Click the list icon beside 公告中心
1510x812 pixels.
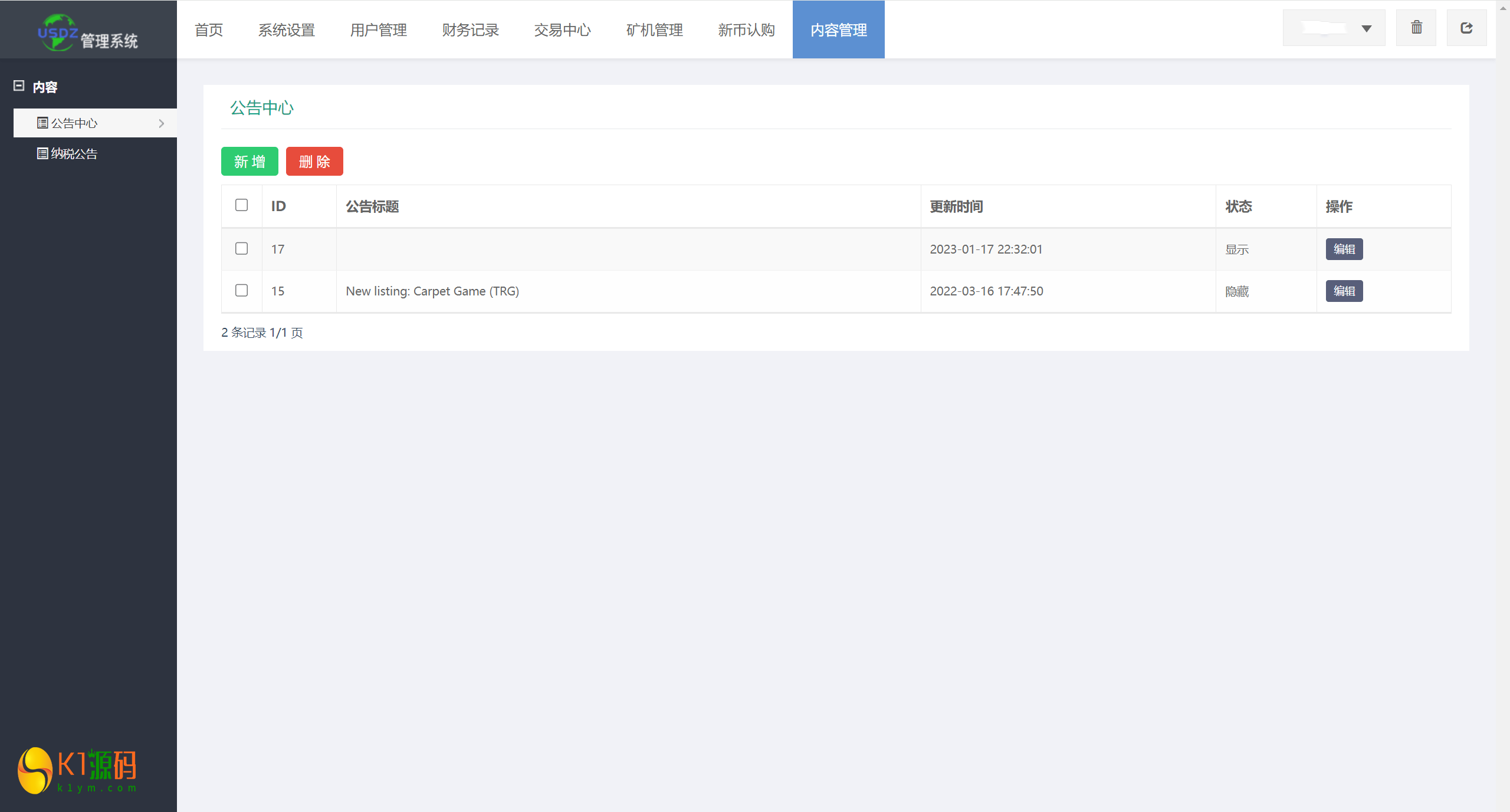(x=42, y=123)
